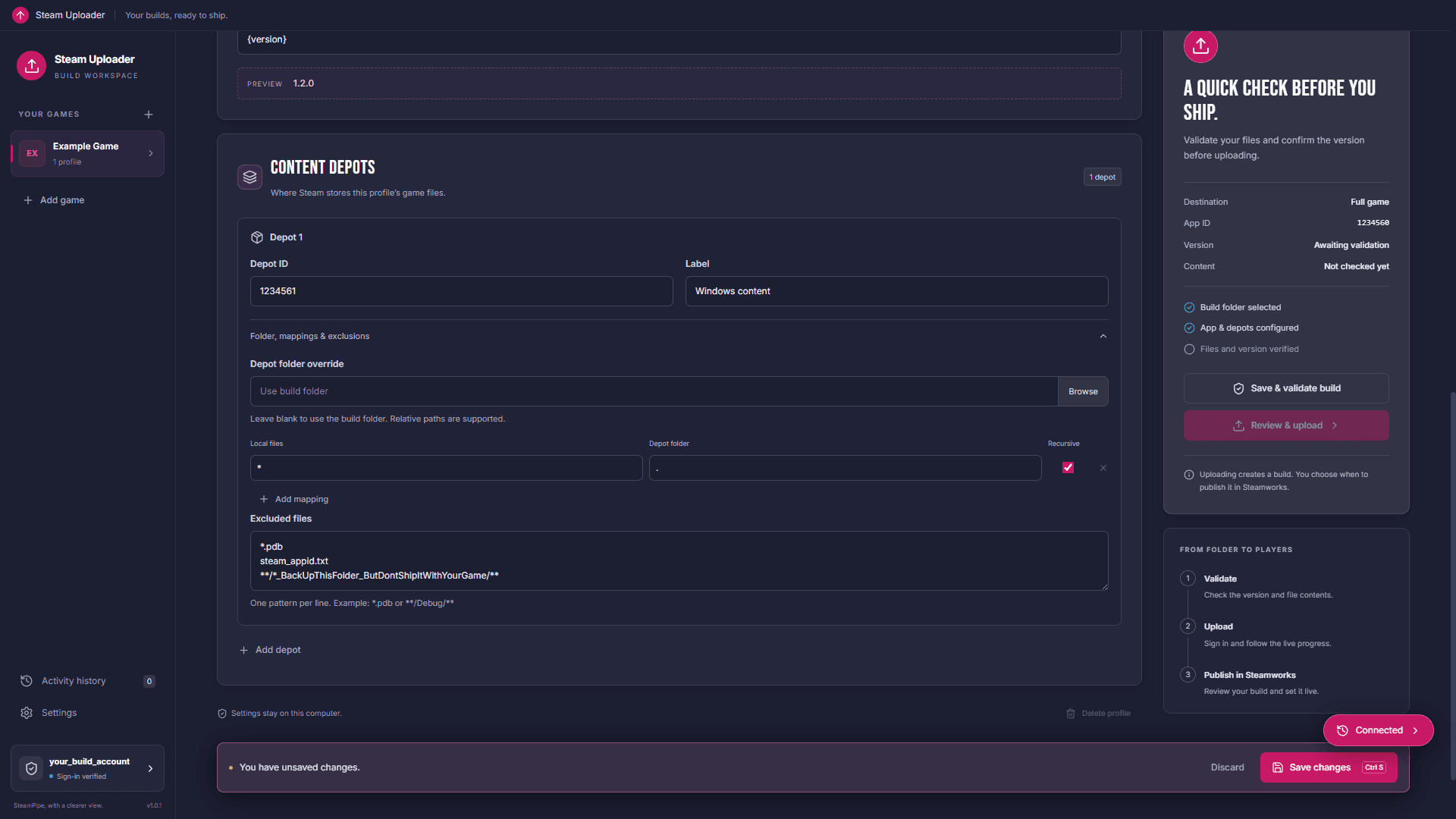
Task: Click the upload circle icon in check panel
Action: [x=1200, y=46]
